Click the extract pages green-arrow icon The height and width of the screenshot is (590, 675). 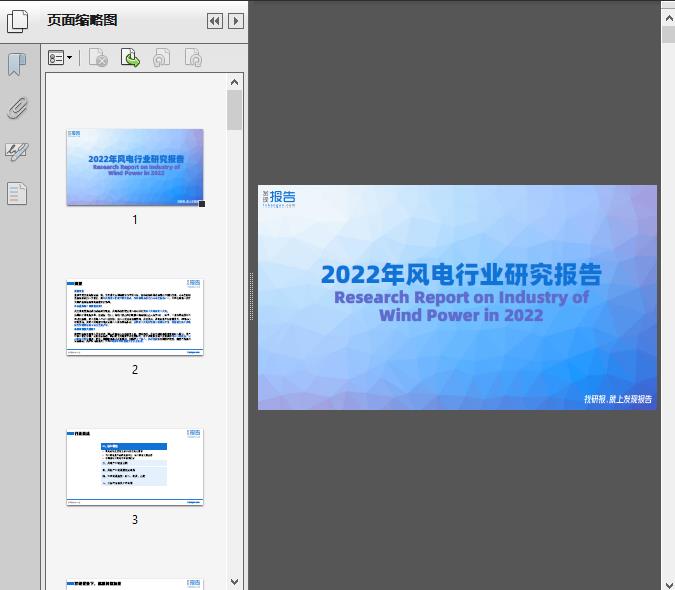[x=130, y=58]
